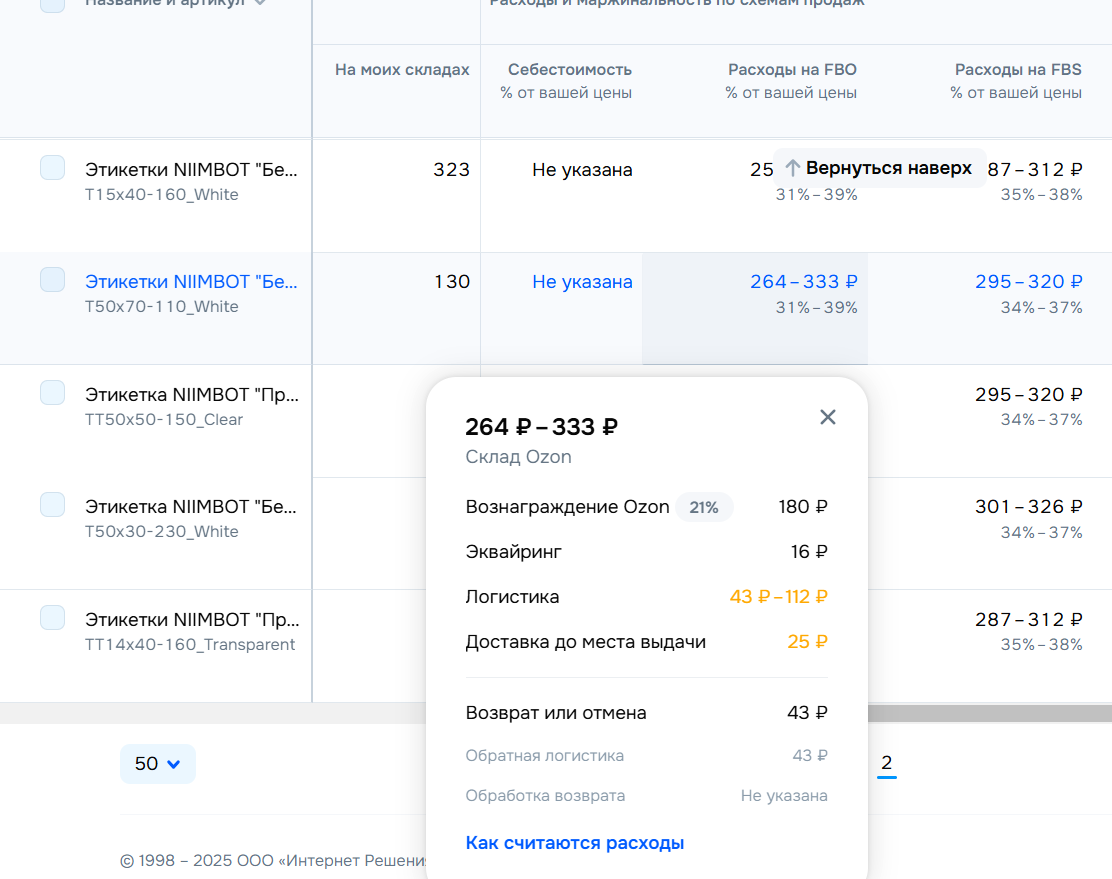Click the 'Расходы на FBO' column header
The height and width of the screenshot is (879, 1112).
[792, 70]
